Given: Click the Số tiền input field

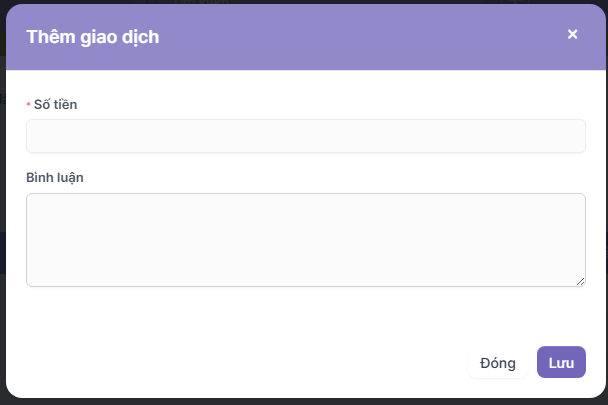Looking at the screenshot, I should click(x=305, y=136).
